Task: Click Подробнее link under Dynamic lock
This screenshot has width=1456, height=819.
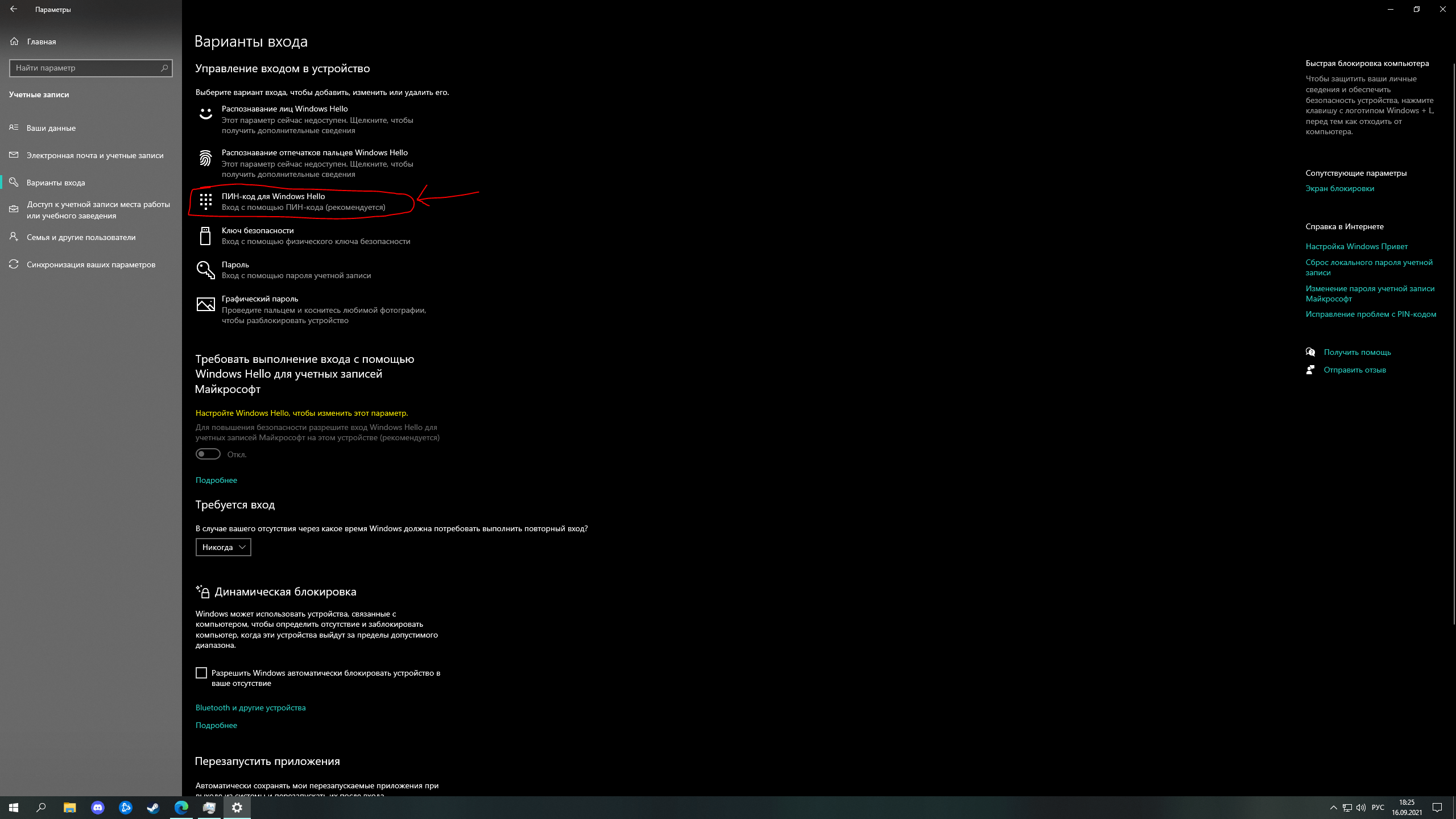Action: click(x=216, y=725)
